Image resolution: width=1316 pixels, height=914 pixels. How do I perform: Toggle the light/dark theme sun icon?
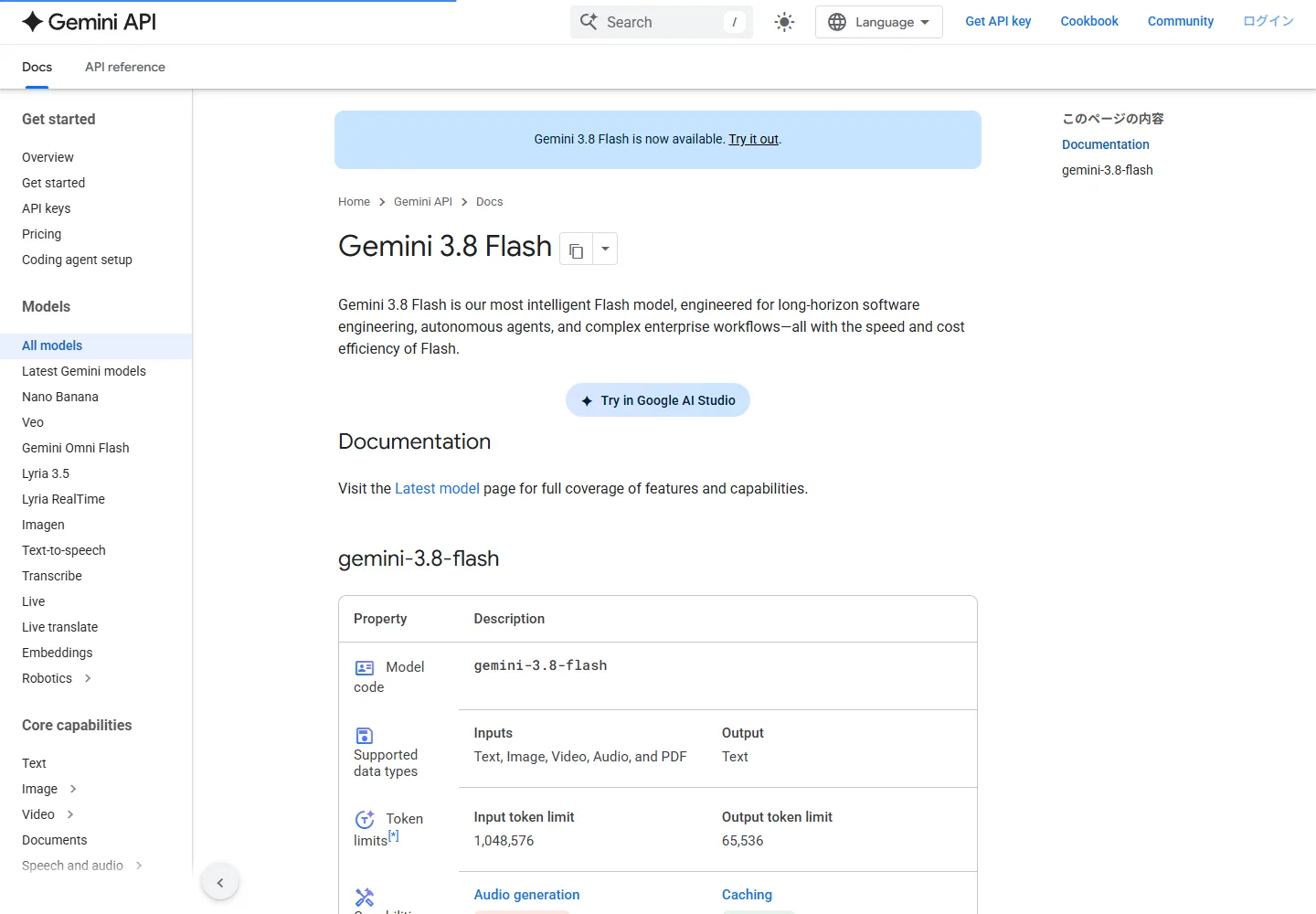(x=784, y=22)
